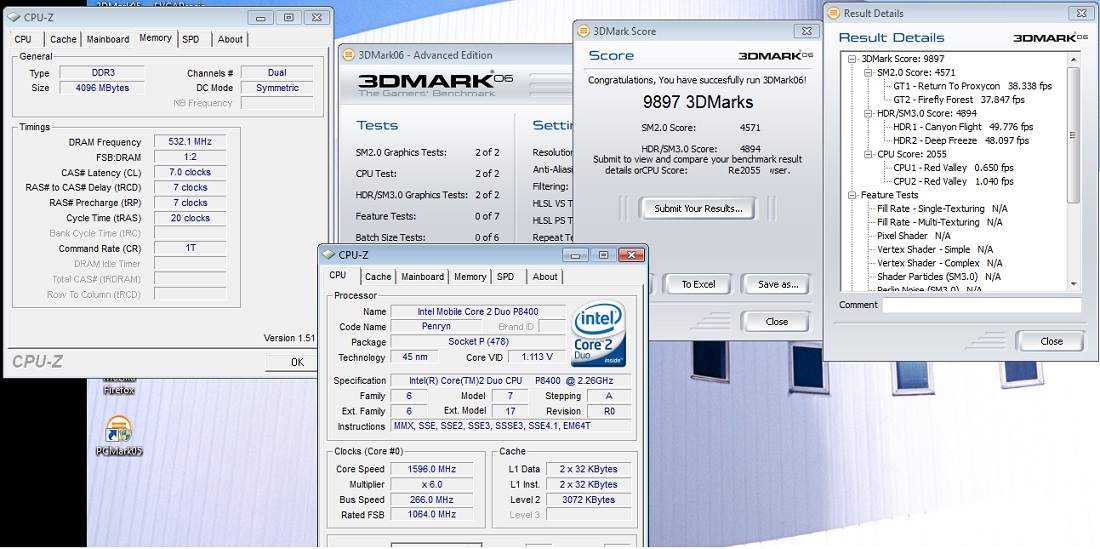Click the Save as... button
This screenshot has width=1100, height=549.
778,284
